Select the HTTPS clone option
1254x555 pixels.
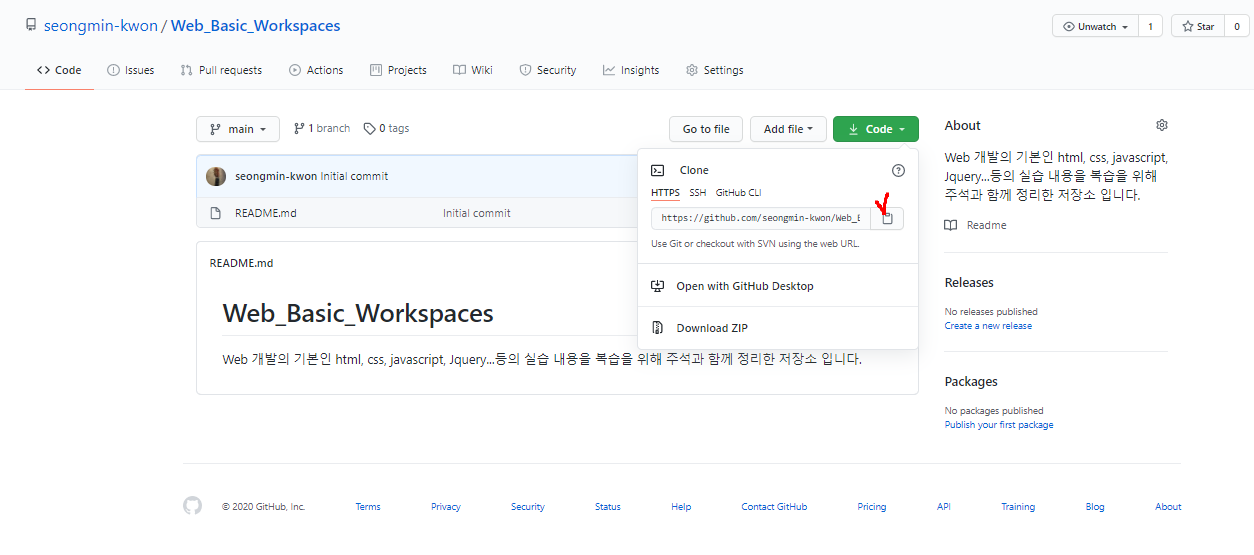tap(665, 193)
